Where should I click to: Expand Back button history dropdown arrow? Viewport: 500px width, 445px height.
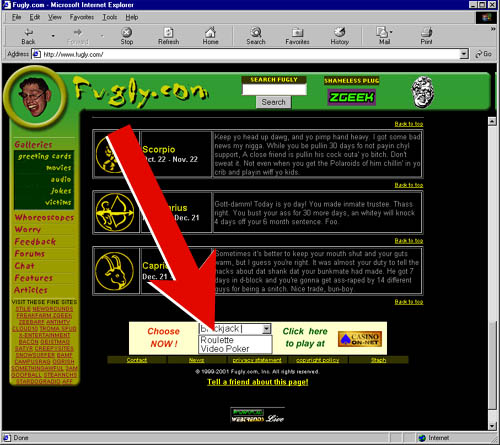click(53, 36)
